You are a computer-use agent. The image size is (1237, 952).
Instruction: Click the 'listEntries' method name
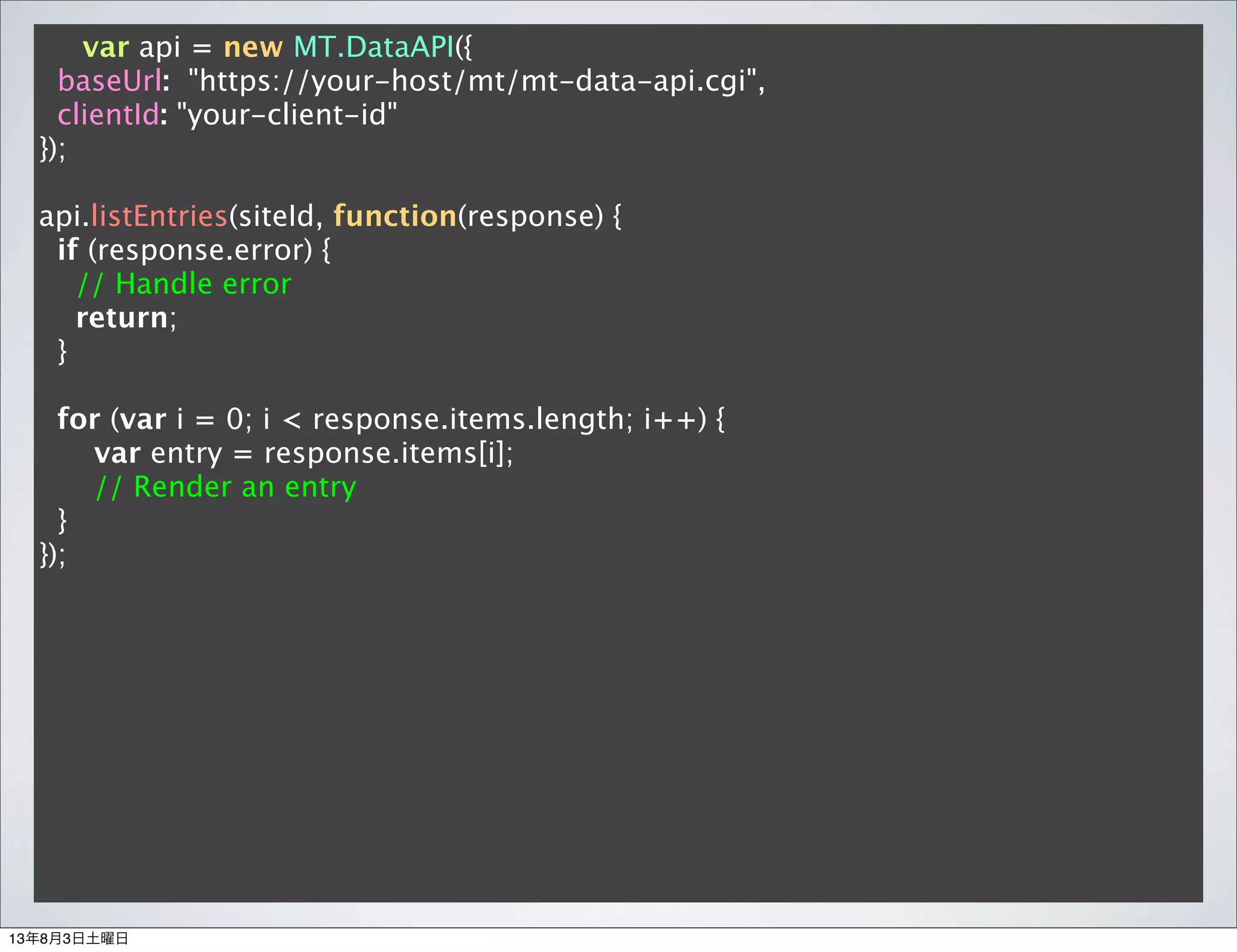click(x=159, y=216)
